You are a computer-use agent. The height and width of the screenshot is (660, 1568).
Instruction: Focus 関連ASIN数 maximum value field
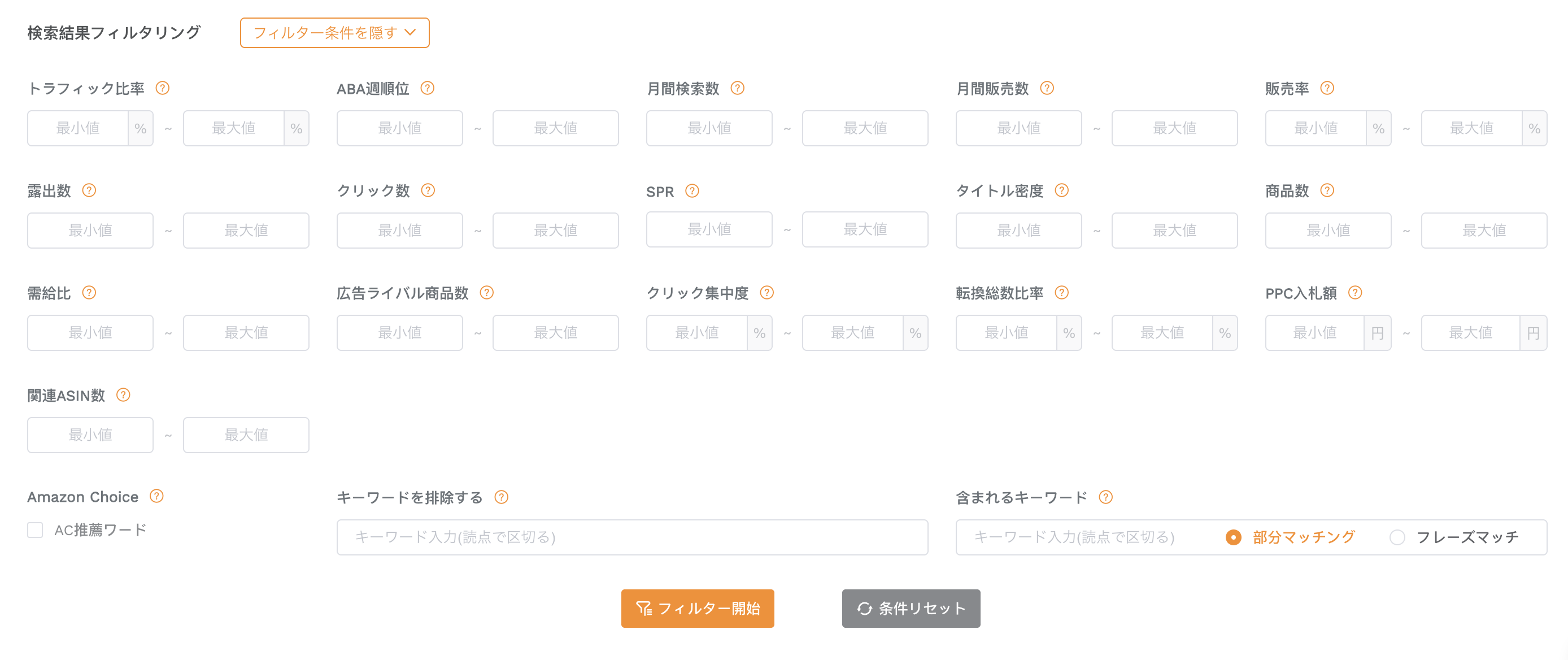pyautogui.click(x=246, y=435)
